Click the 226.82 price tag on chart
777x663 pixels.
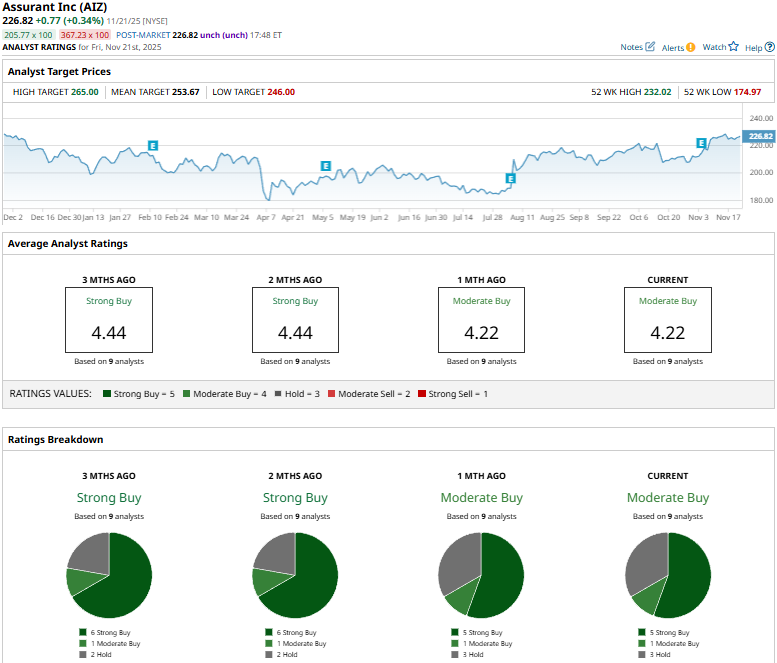761,136
